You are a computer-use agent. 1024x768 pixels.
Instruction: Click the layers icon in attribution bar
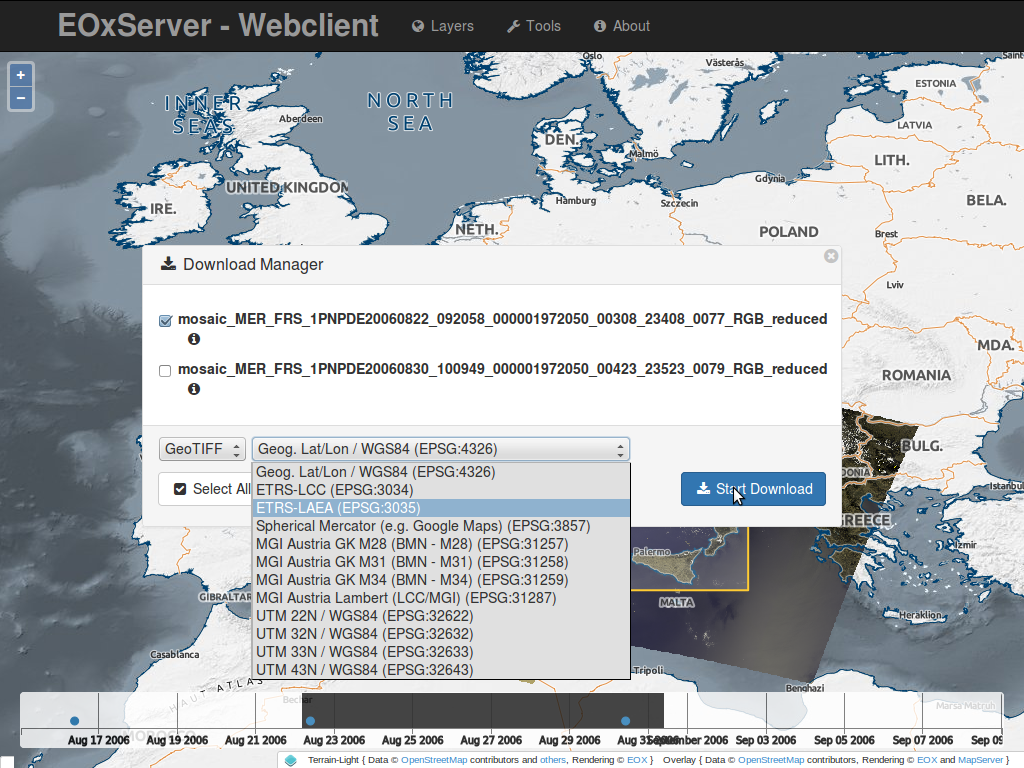(291, 760)
